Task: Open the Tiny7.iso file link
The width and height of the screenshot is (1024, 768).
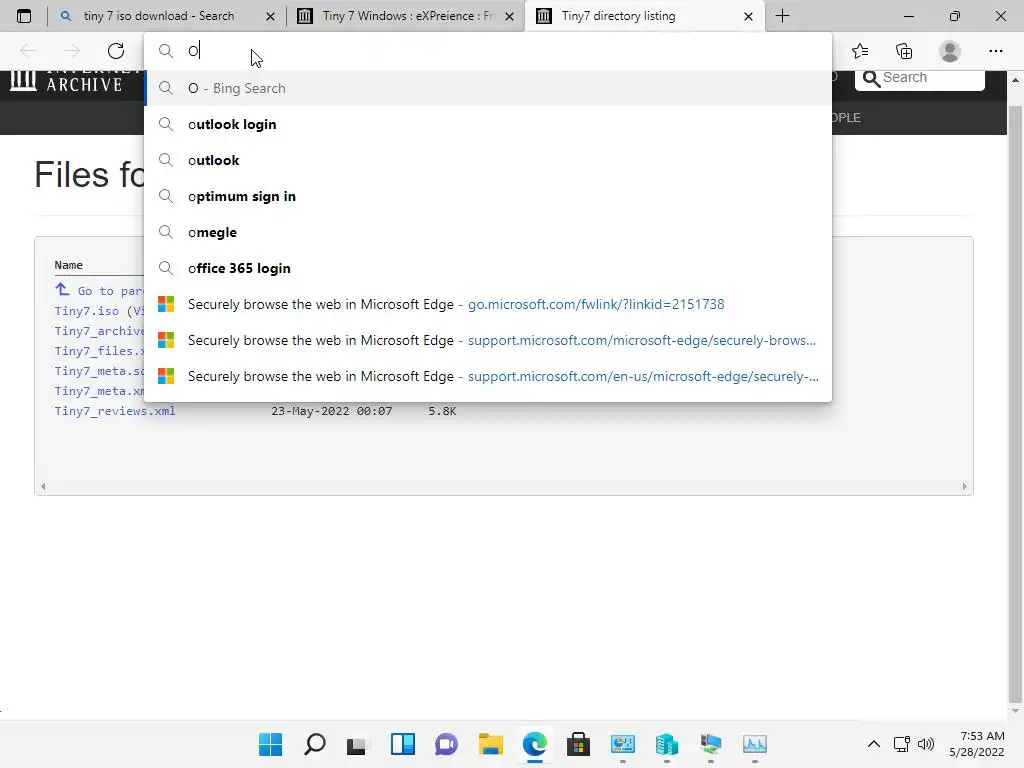Action: point(86,311)
